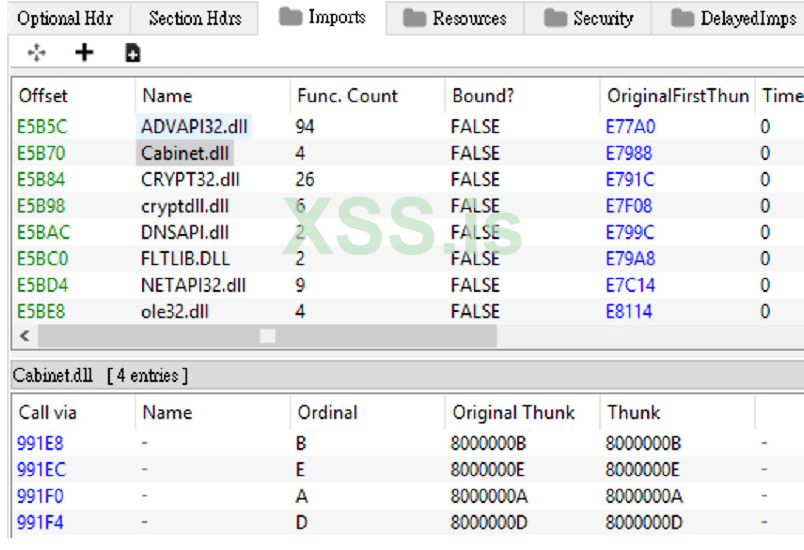Screen dimensions: 804x550
Task: Click the add-page document icon in toolbar
Action: 133,53
